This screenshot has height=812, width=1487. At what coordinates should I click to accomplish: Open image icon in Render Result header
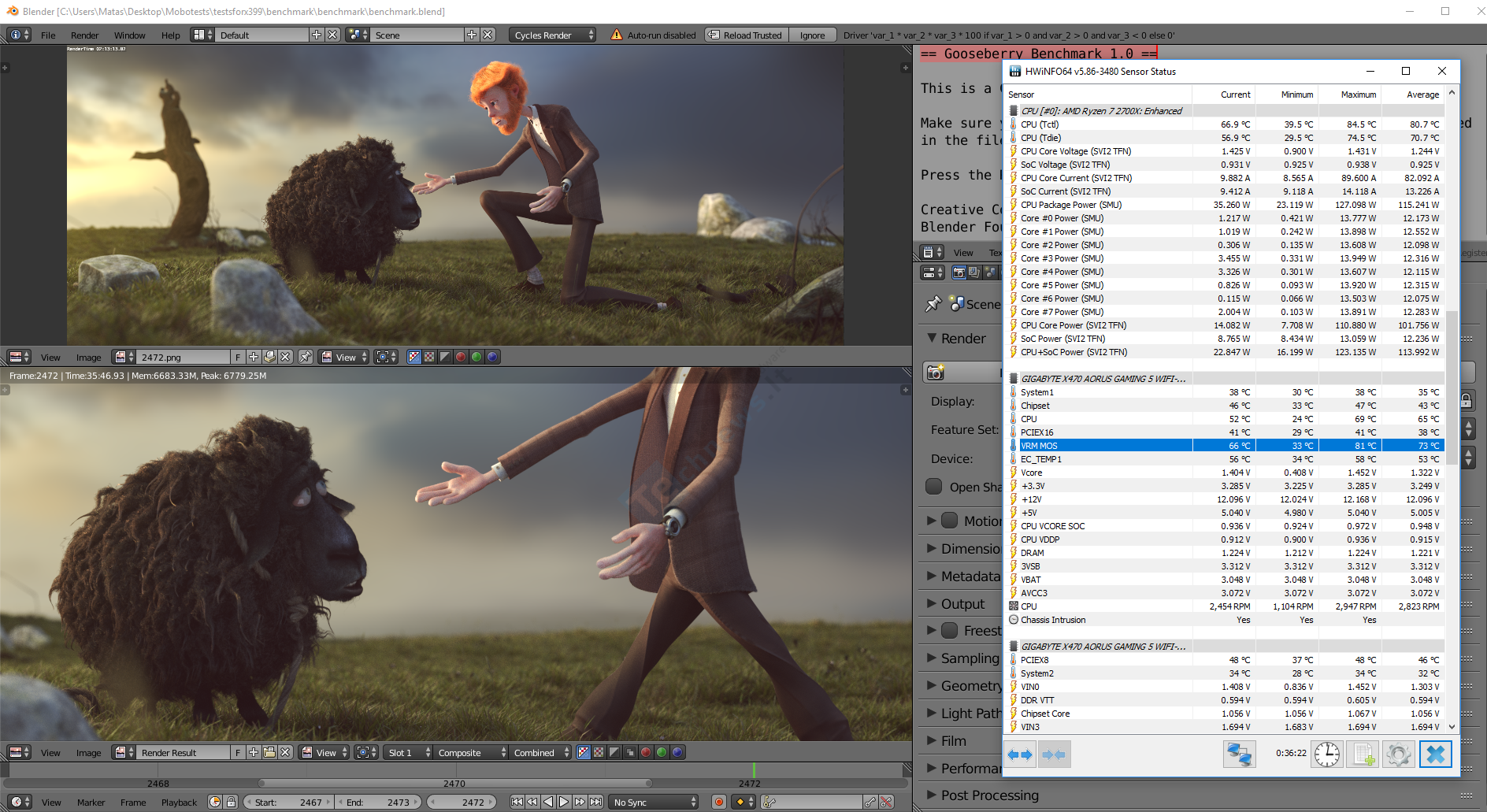269,752
